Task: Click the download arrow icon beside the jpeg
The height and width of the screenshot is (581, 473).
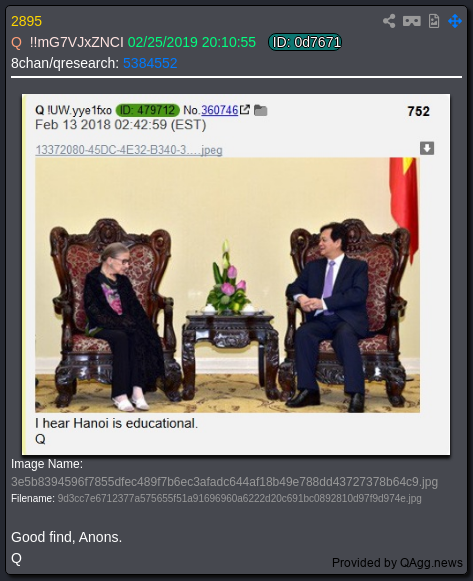Action: [427, 148]
